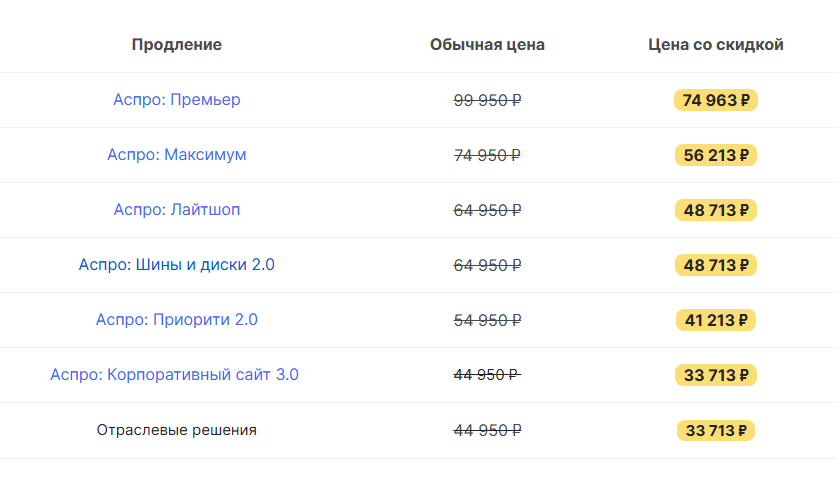Click the Отраслевые решения row label
This screenshot has width=840, height=477.
tap(177, 430)
